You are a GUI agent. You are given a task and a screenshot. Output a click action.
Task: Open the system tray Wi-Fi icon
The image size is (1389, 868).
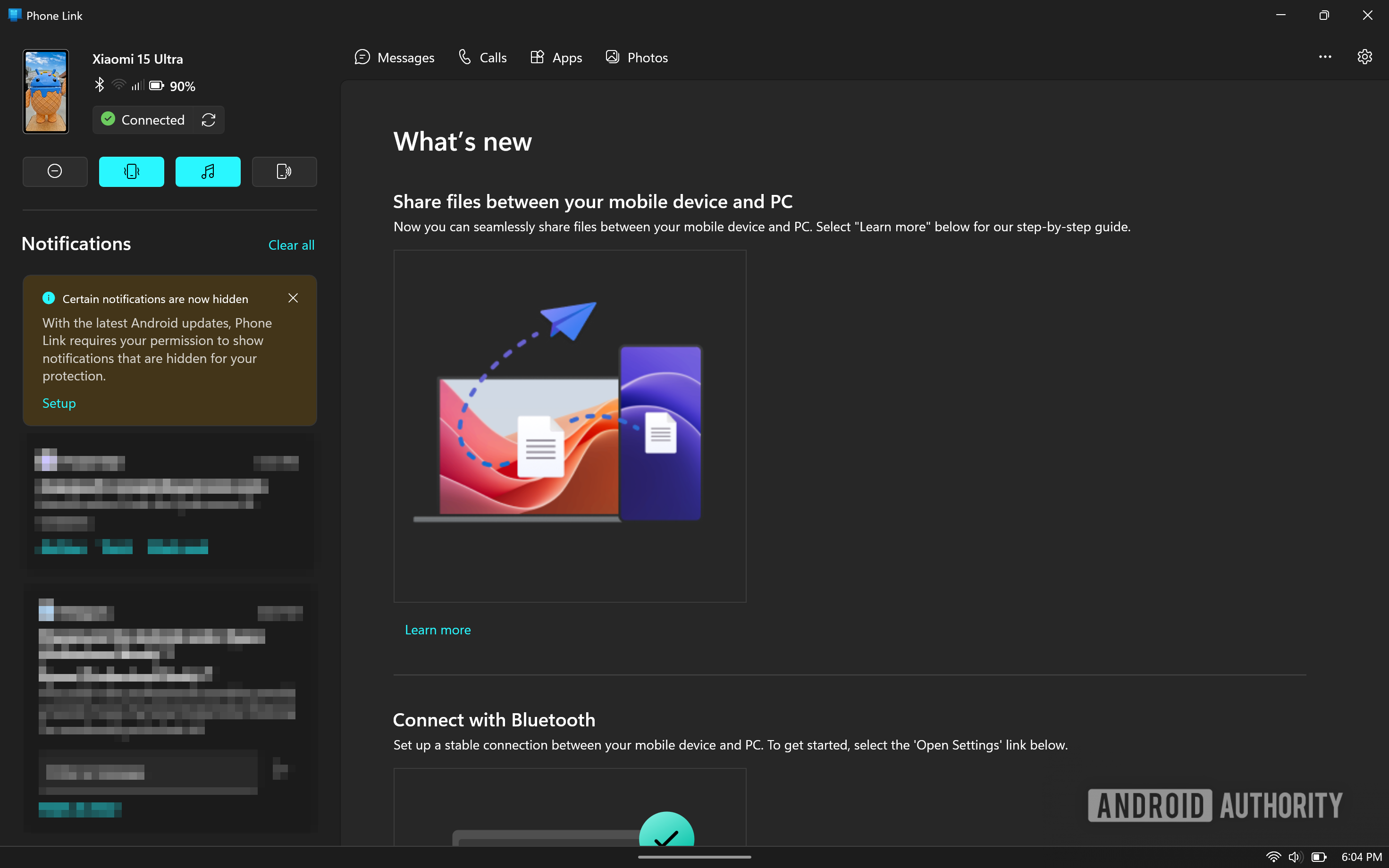[1273, 857]
